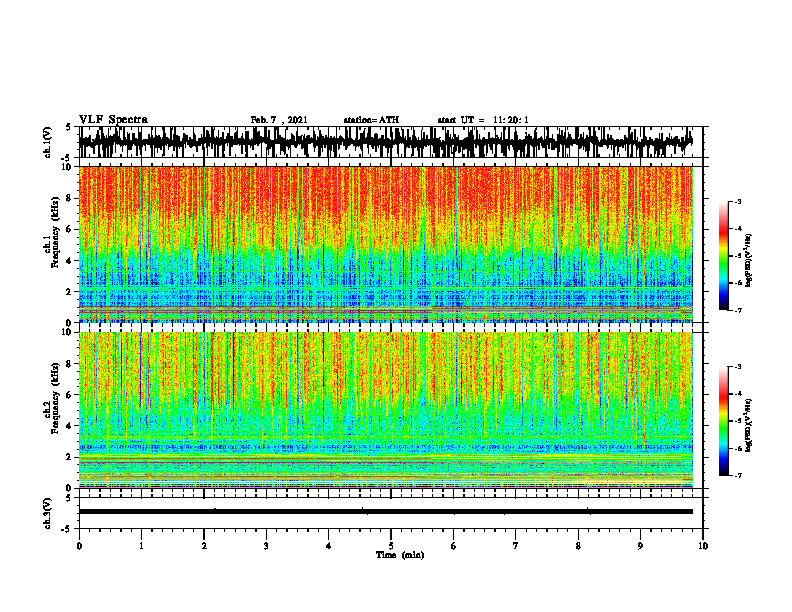Click inside the ch.2 spectrogram plot

[386, 410]
